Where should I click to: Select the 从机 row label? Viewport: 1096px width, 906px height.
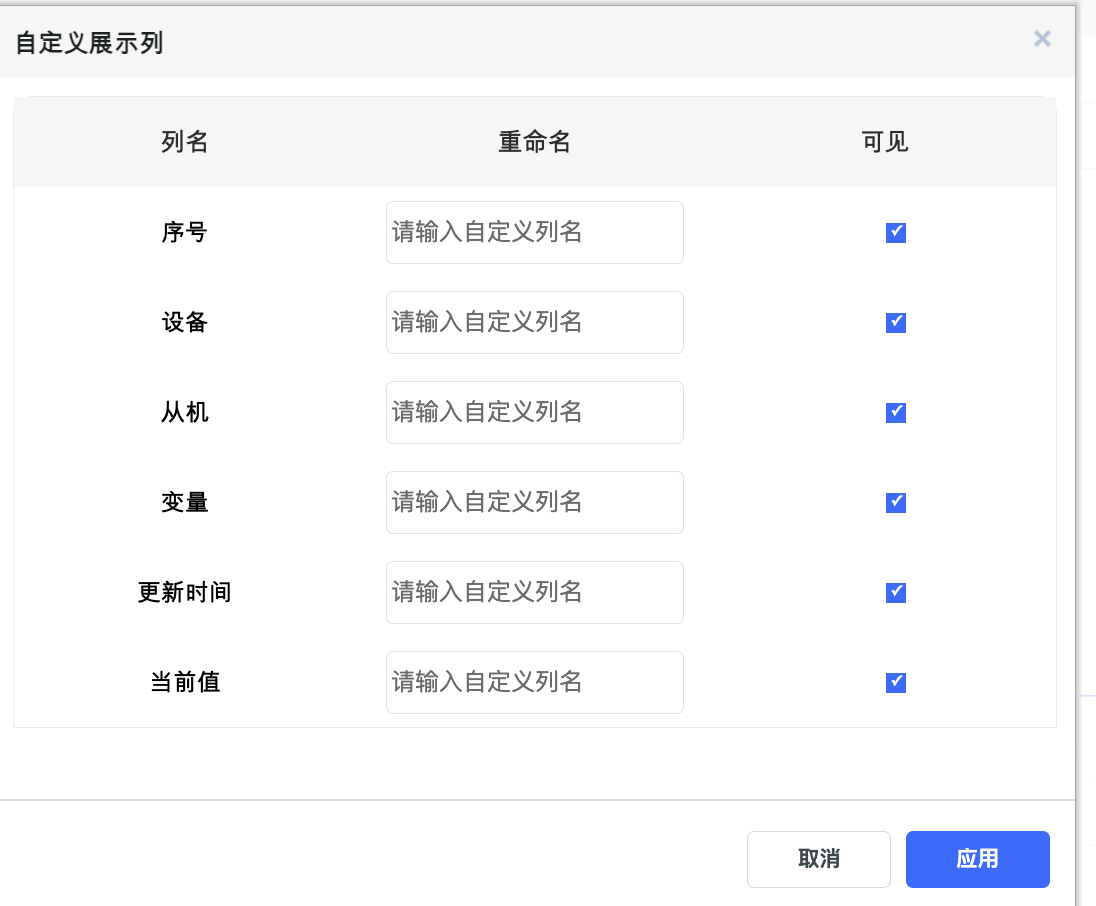pos(185,412)
